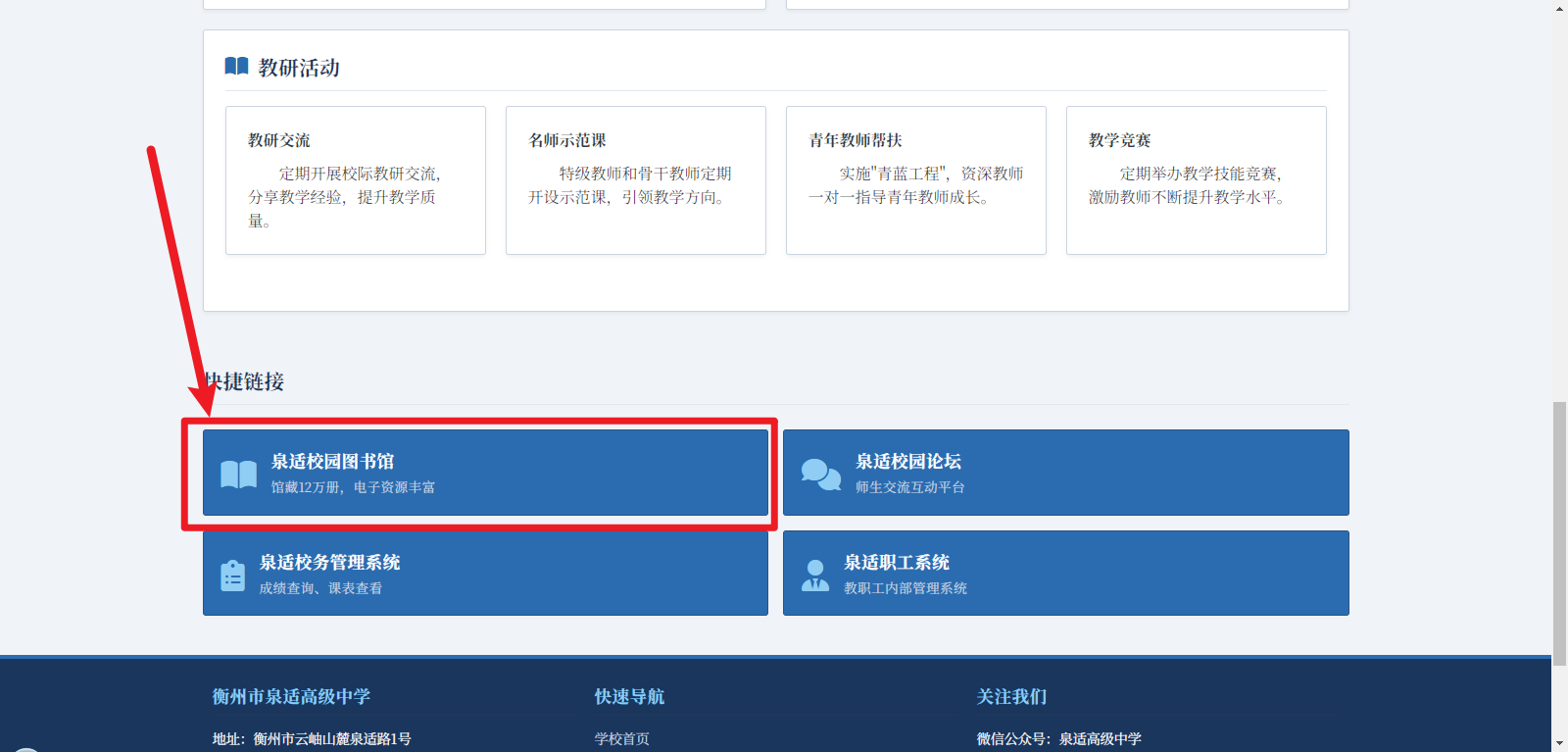Click the staff person icon for 泉适职工系统
This screenshot has height=752, width=1568.
[814, 576]
